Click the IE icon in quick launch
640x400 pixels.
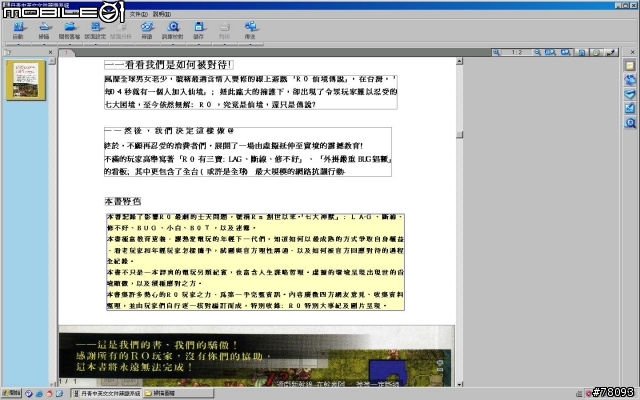39,393
